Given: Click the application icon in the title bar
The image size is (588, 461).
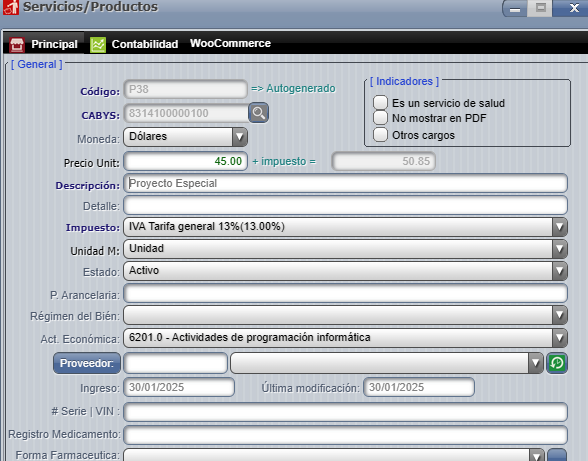Looking at the screenshot, I should coord(11,7).
